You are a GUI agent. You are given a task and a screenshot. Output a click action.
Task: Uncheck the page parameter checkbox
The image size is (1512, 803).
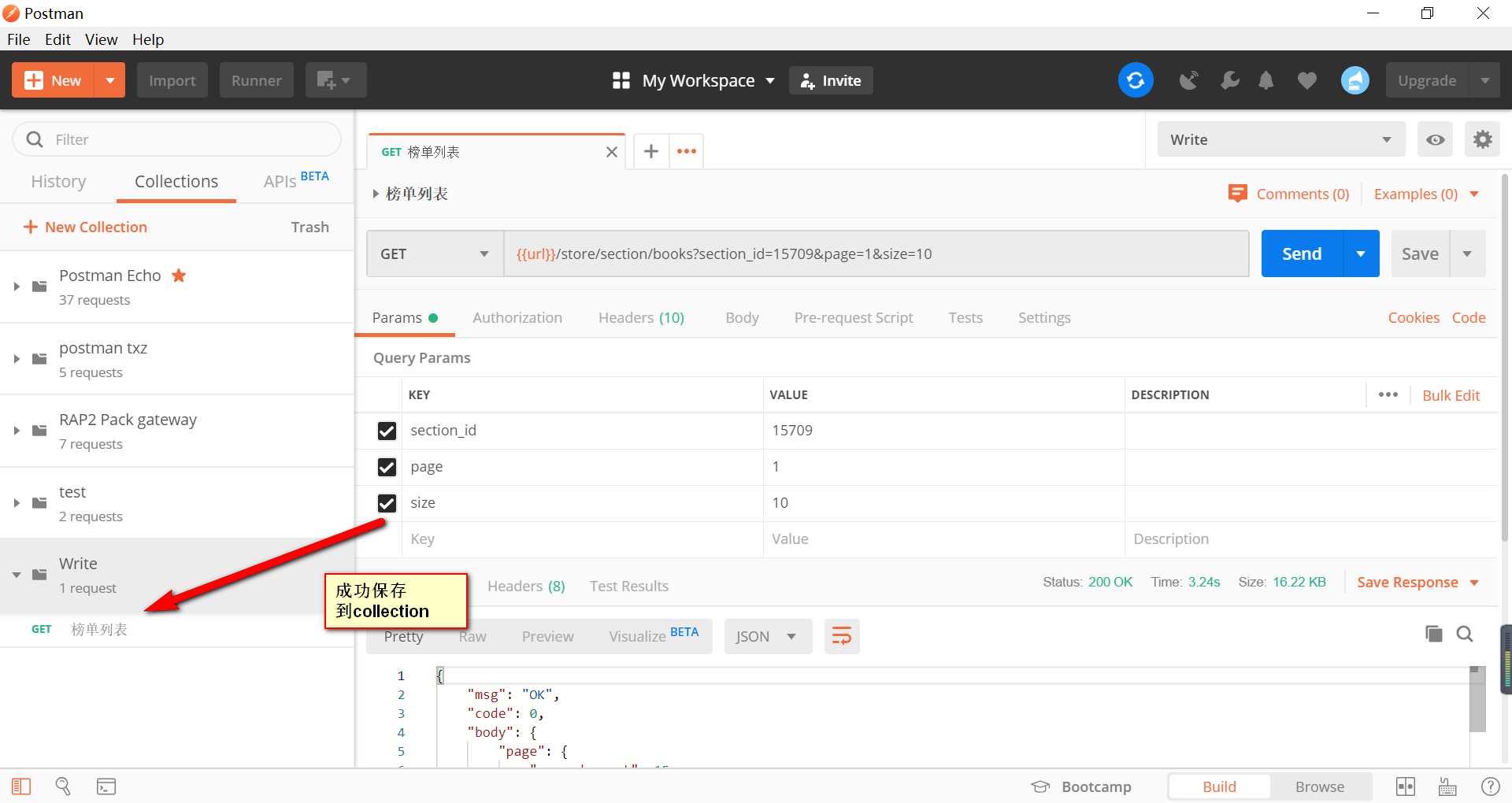pyautogui.click(x=387, y=467)
